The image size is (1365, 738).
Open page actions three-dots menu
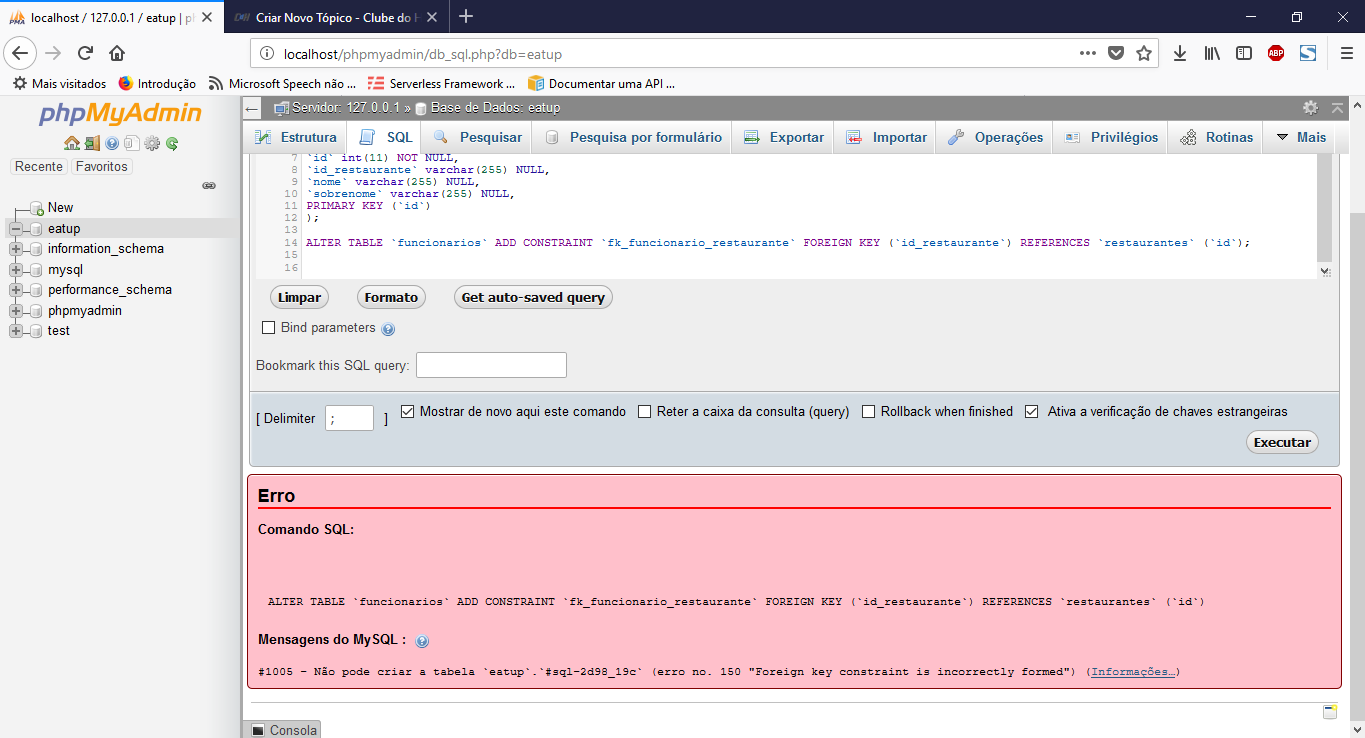coord(1088,53)
